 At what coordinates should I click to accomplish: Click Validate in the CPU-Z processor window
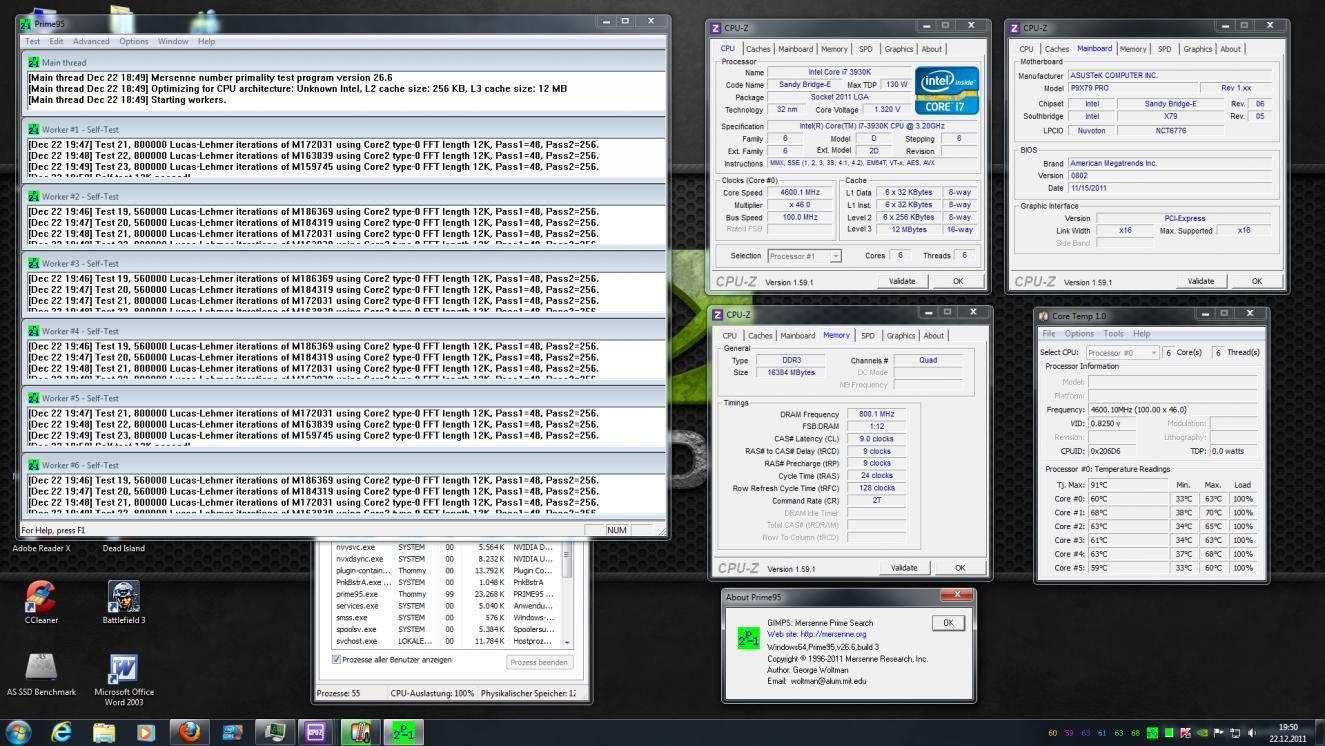(901, 281)
